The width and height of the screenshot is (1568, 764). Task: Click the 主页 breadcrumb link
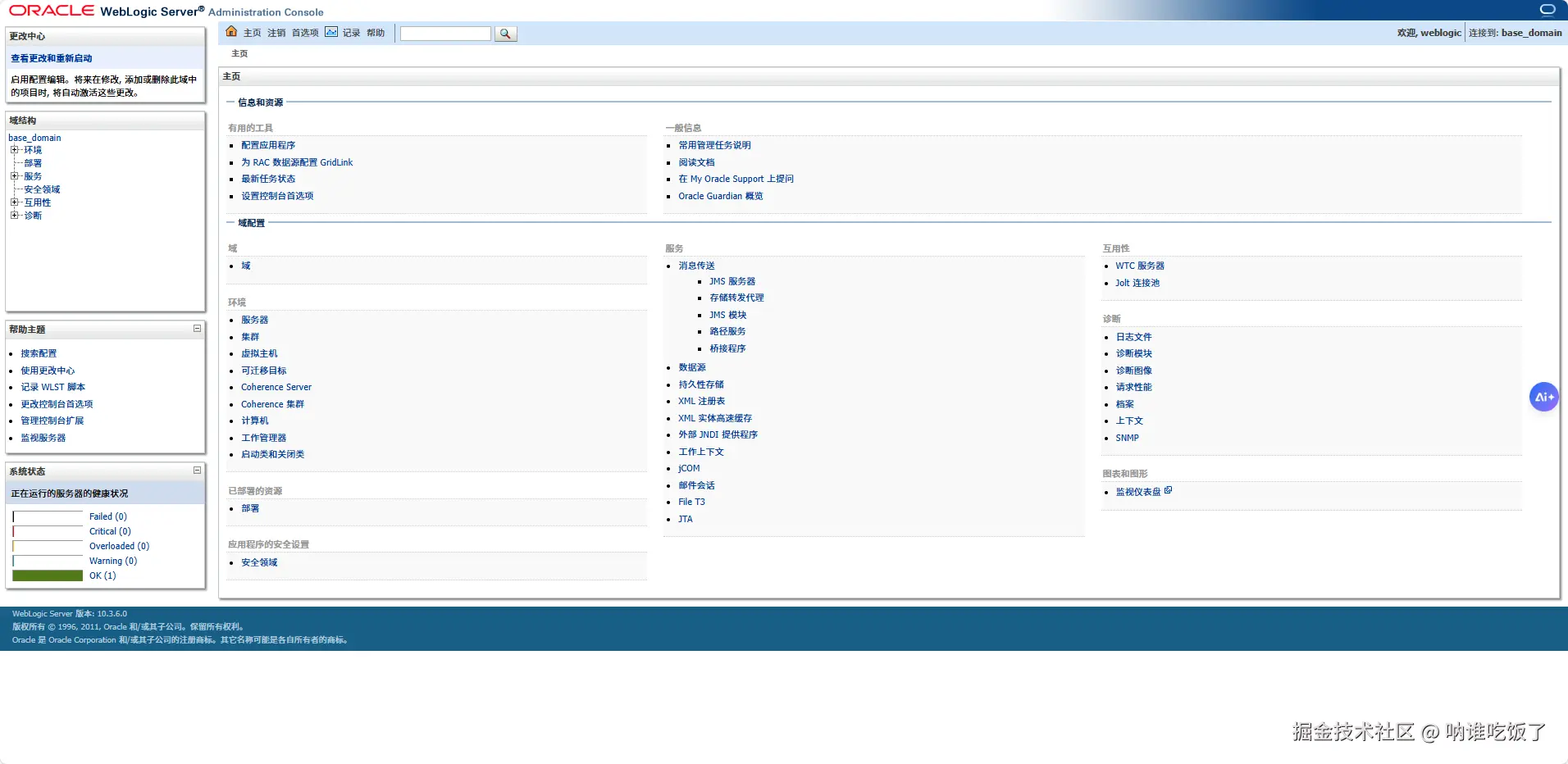(x=239, y=53)
